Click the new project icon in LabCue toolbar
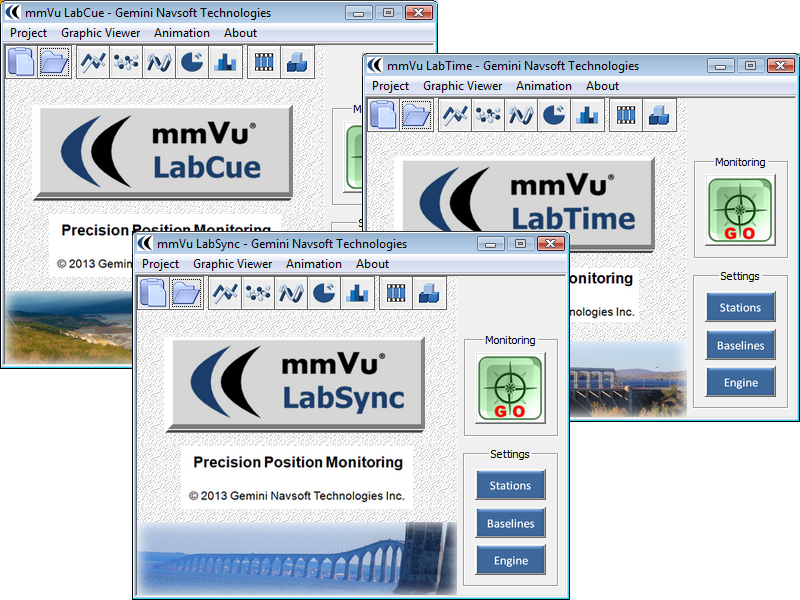 [21, 62]
